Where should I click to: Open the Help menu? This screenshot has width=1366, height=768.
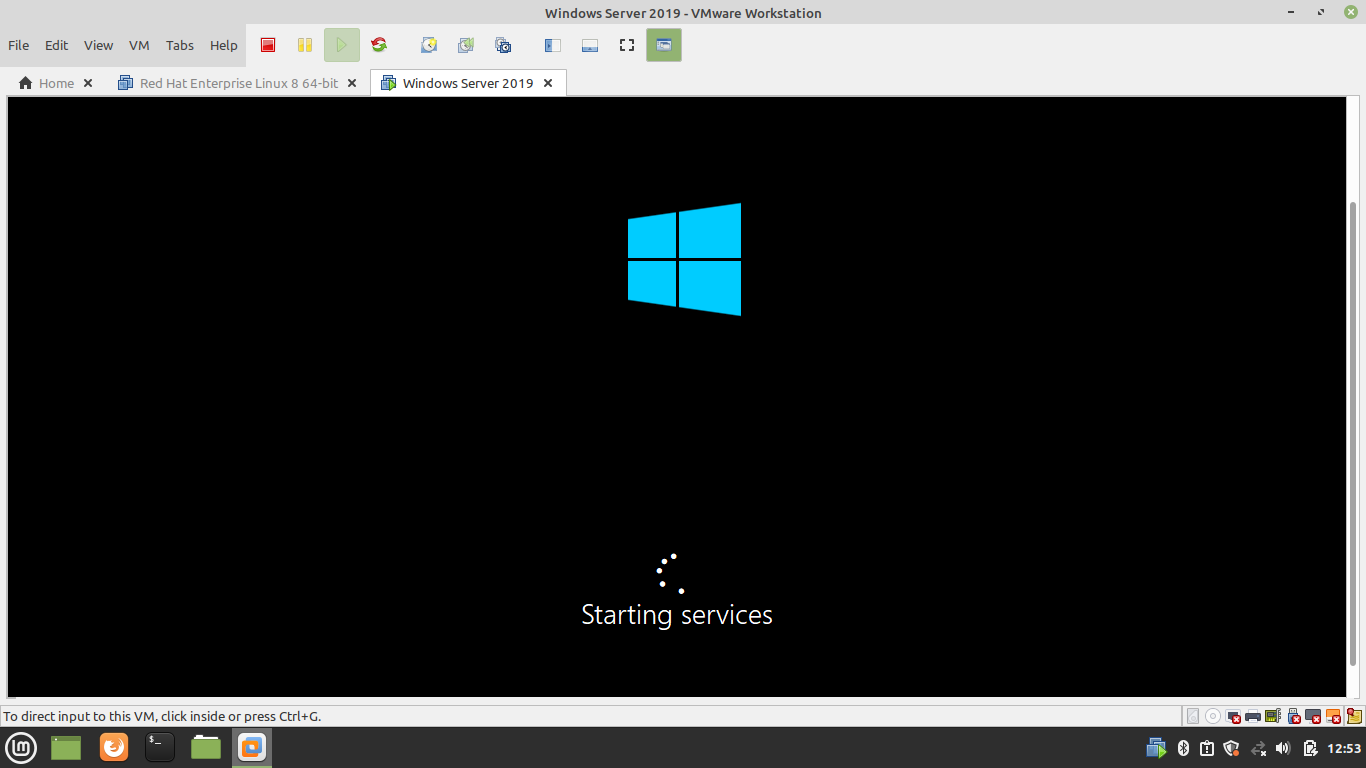224,45
